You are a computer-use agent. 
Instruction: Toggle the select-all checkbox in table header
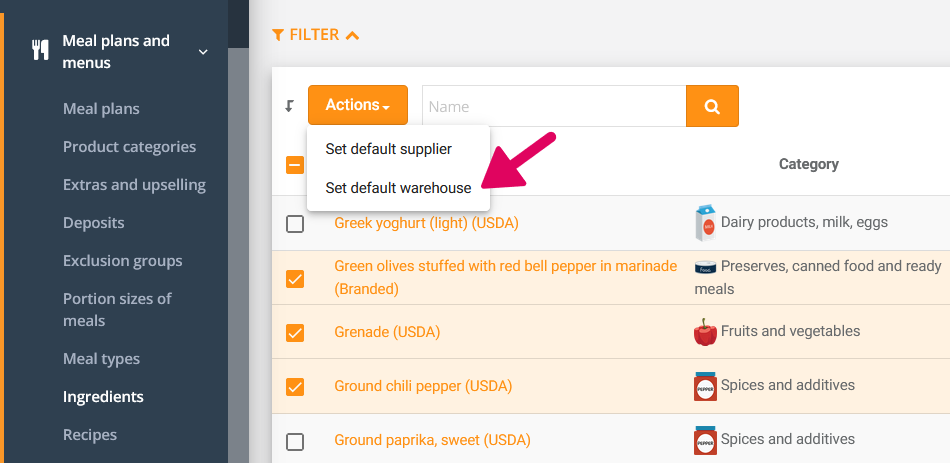click(x=295, y=165)
